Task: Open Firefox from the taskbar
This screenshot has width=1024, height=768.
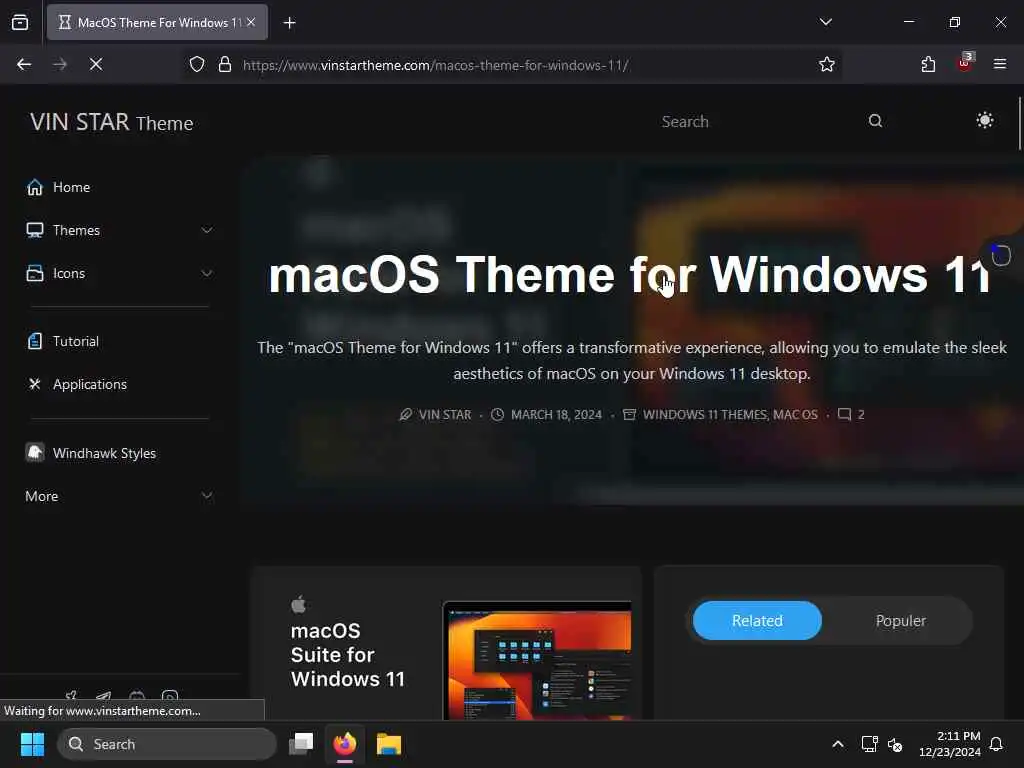Action: [345, 744]
